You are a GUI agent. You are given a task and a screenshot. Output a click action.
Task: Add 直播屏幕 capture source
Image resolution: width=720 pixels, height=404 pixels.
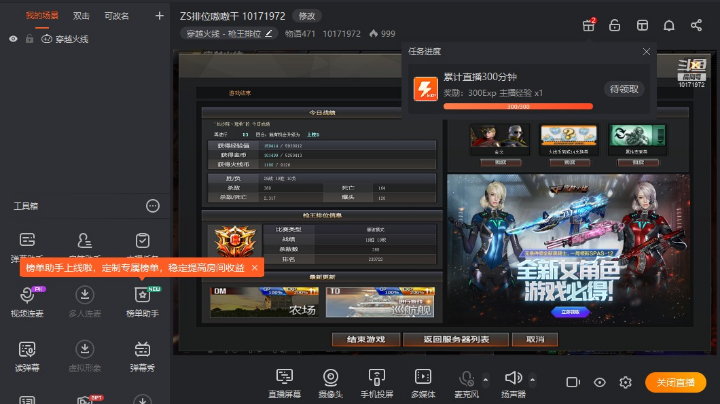(285, 383)
